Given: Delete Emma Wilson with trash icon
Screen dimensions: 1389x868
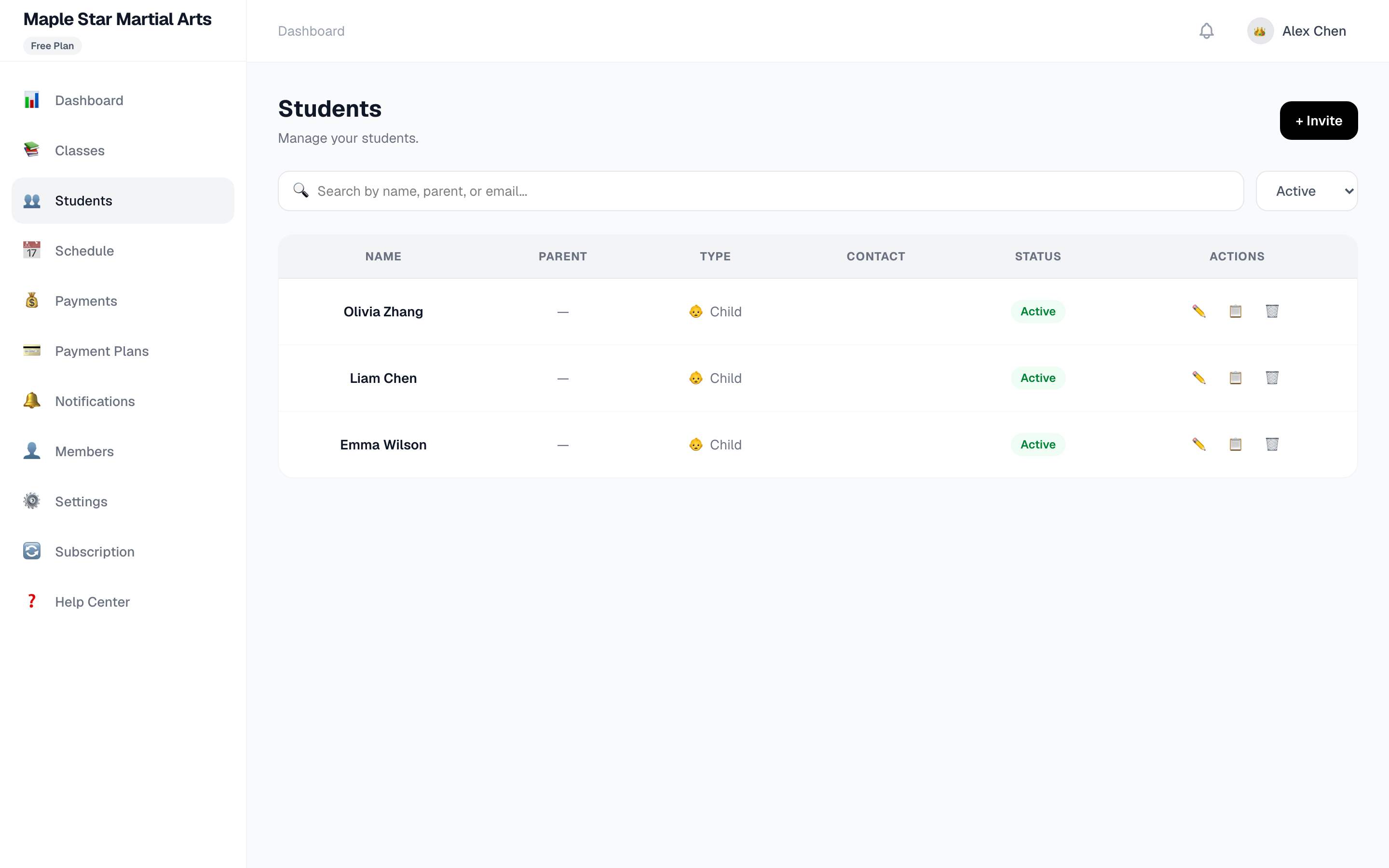Looking at the screenshot, I should (1272, 444).
